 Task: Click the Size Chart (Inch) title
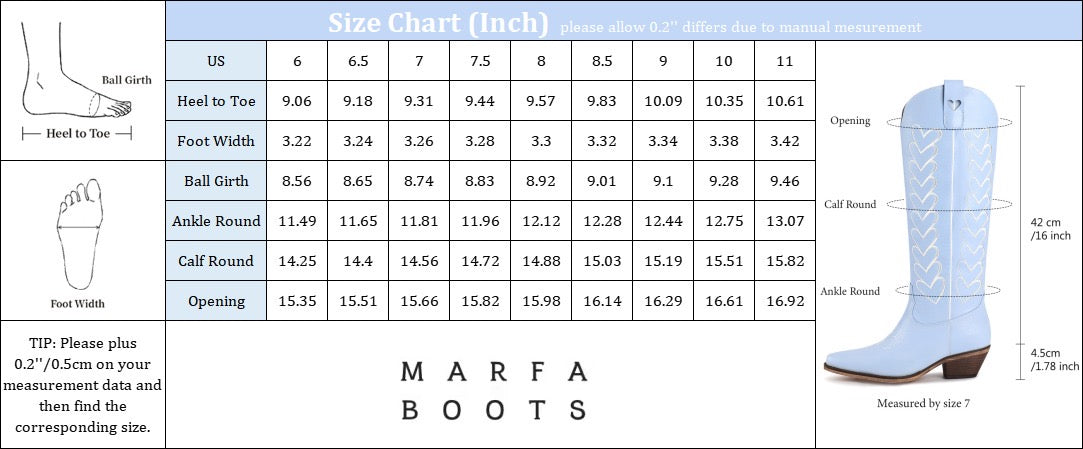[x=438, y=22]
